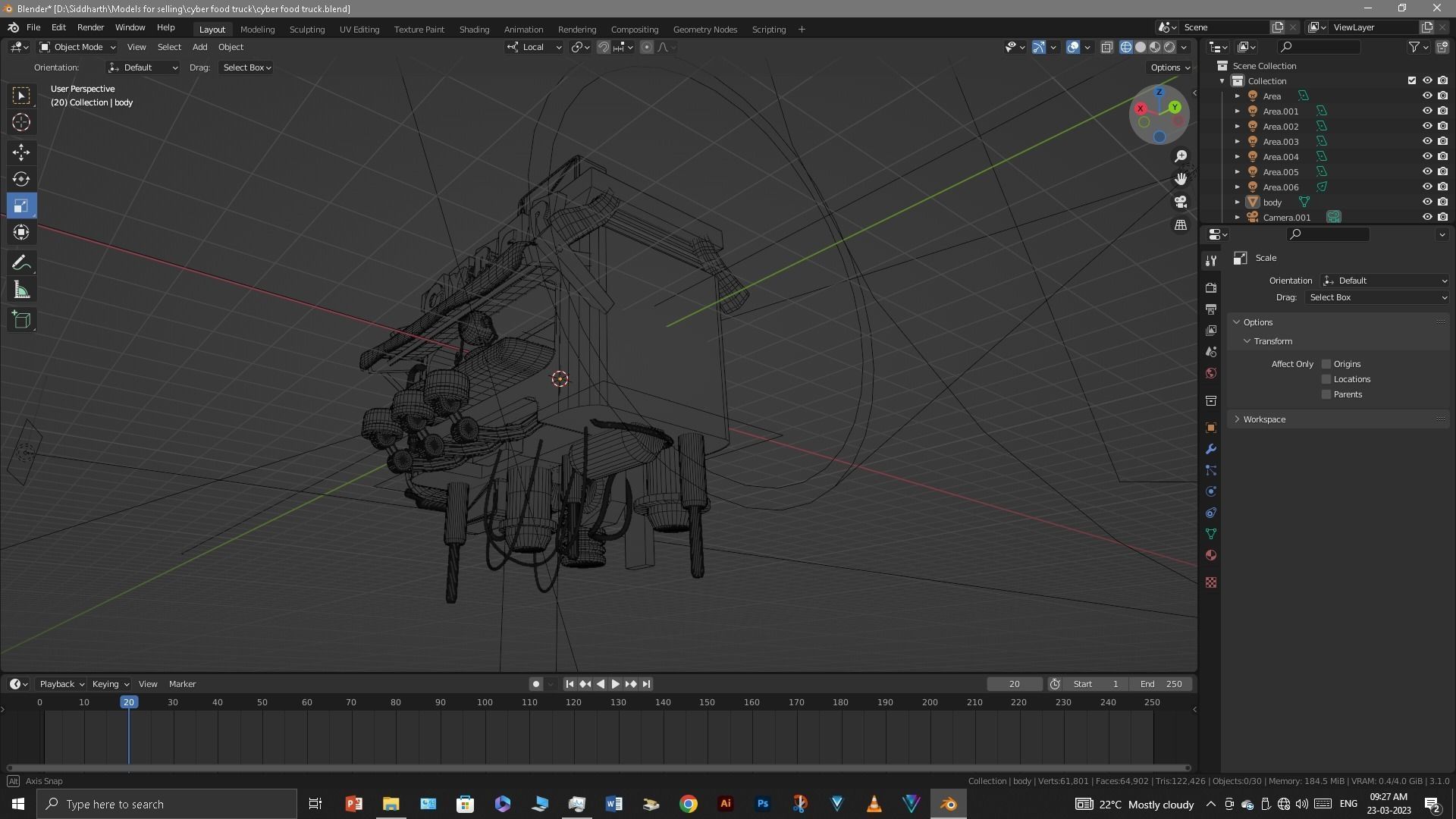Open the World properties tab
Image resolution: width=1456 pixels, height=819 pixels.
click(x=1211, y=373)
